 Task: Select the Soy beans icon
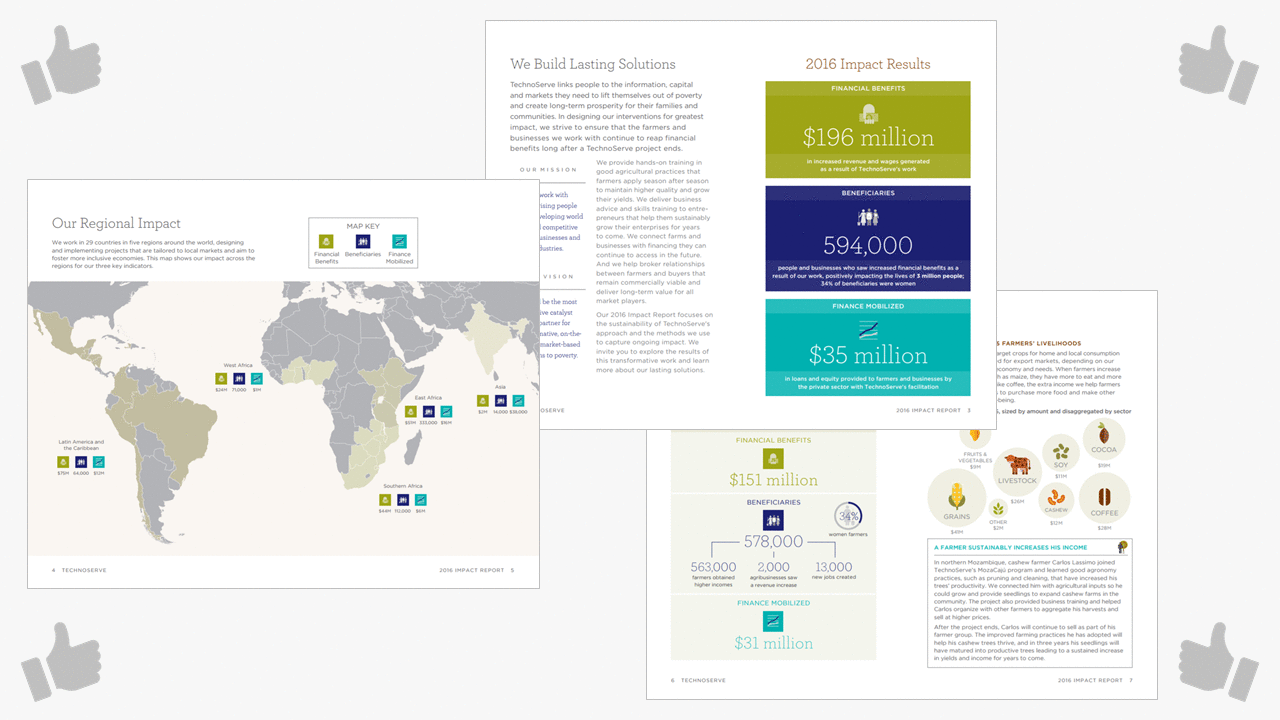coord(1060,452)
